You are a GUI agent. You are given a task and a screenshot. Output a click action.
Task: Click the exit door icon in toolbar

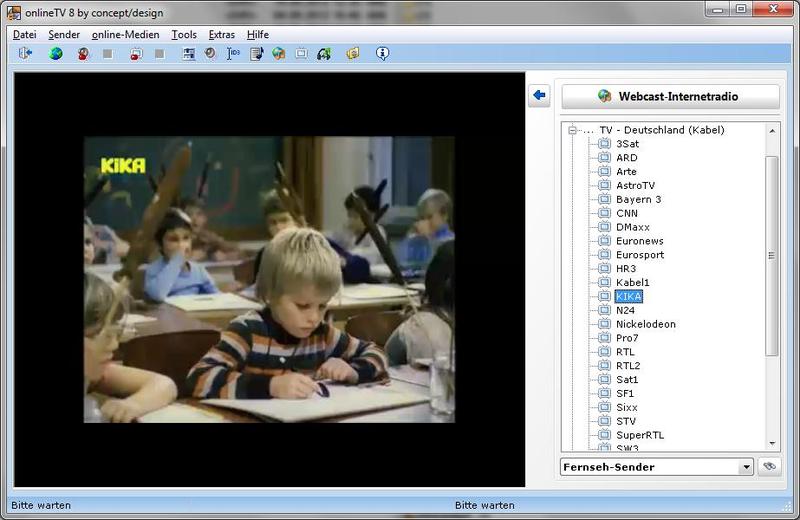pyautogui.click(x=25, y=53)
